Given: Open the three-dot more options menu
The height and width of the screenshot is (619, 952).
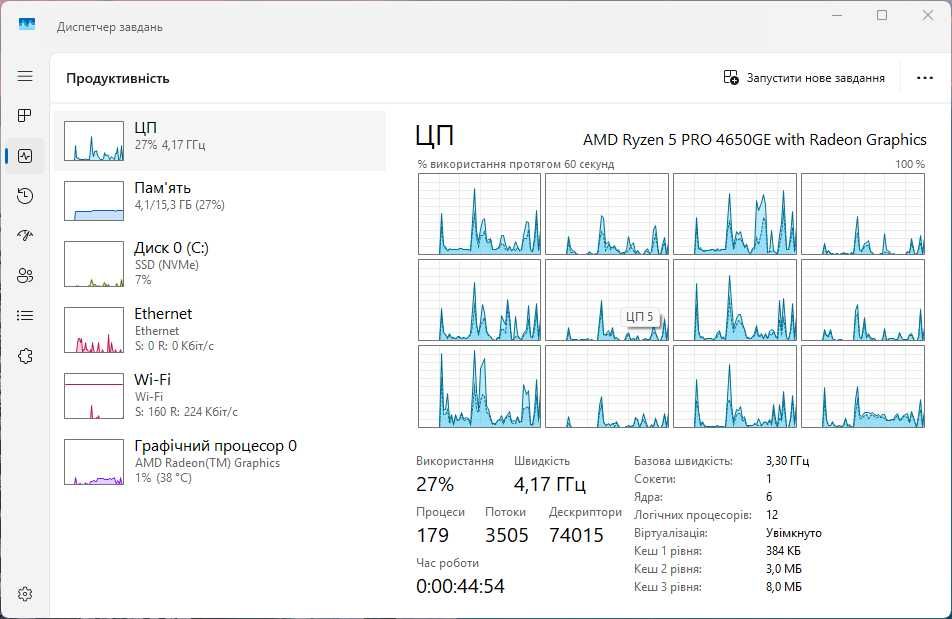Looking at the screenshot, I should pos(924,78).
